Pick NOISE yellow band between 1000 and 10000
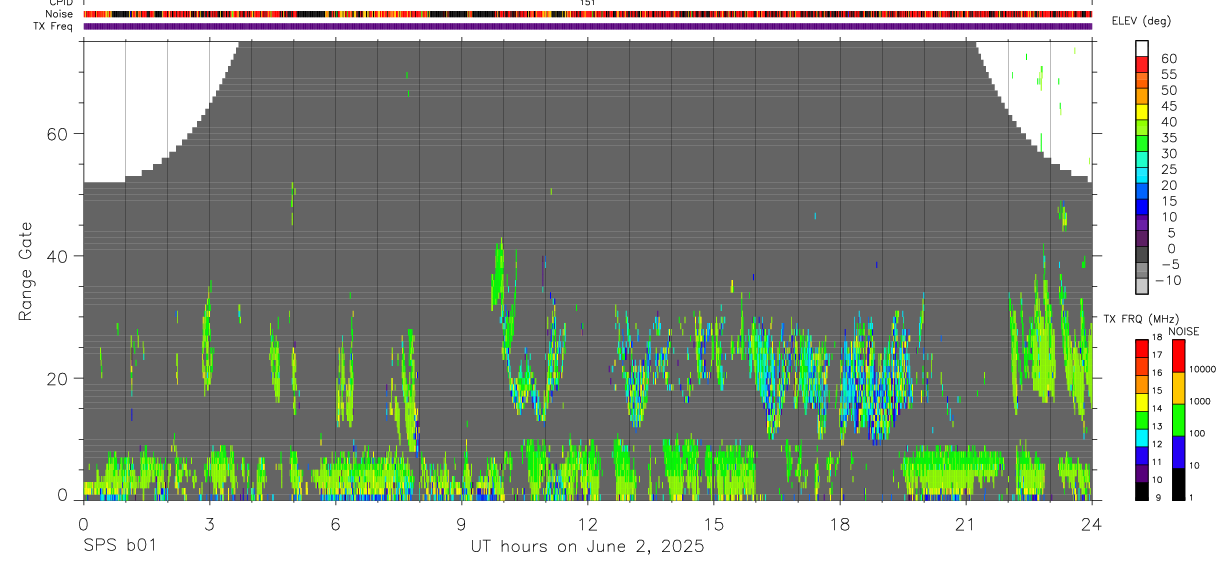This screenshot has height=567, width=1228. tap(1177, 387)
